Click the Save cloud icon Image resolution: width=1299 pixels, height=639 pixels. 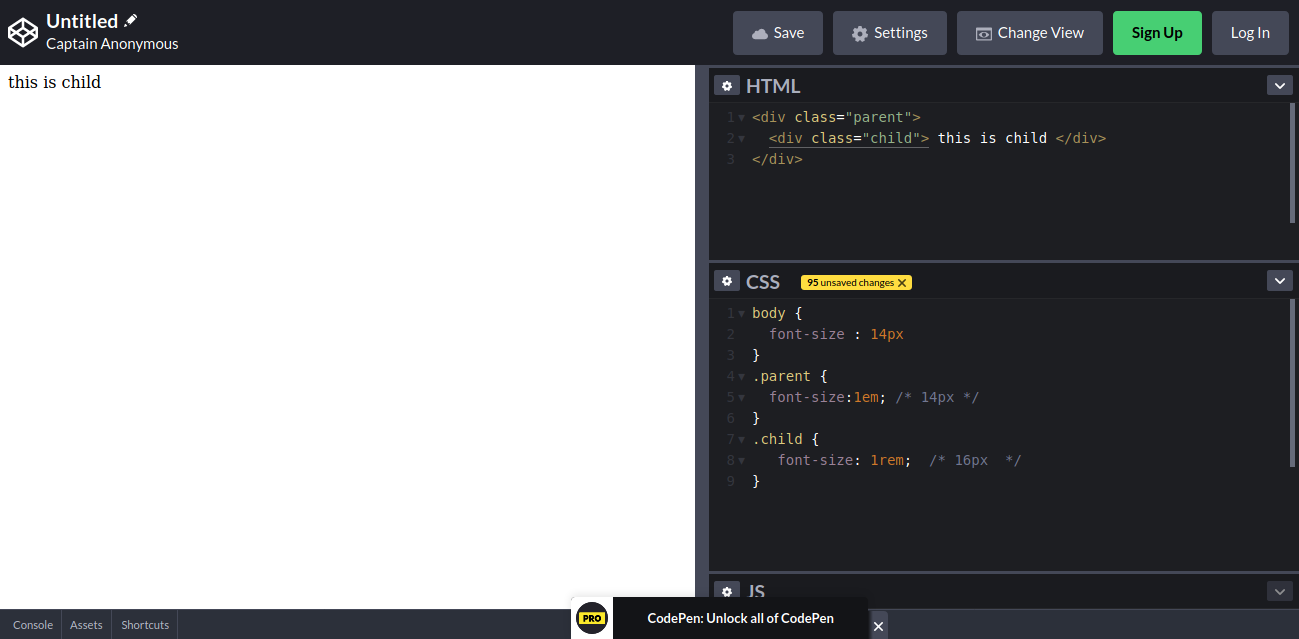tap(761, 32)
